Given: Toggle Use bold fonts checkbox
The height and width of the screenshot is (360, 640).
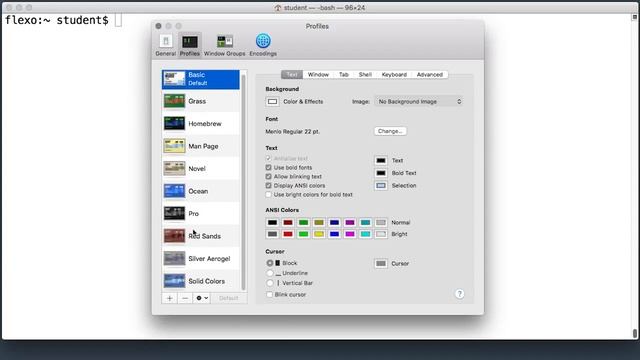Looking at the screenshot, I should 268,167.
